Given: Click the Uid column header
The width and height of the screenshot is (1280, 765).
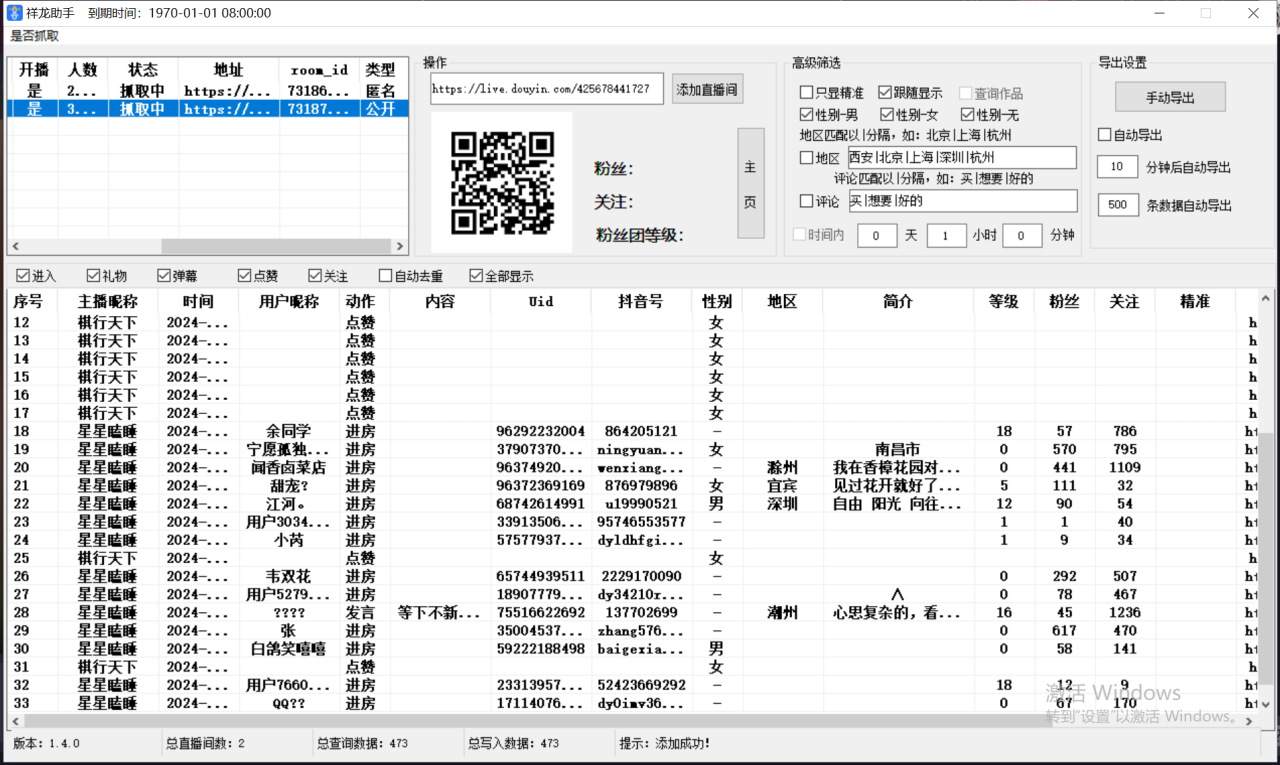Looking at the screenshot, I should 540,301.
